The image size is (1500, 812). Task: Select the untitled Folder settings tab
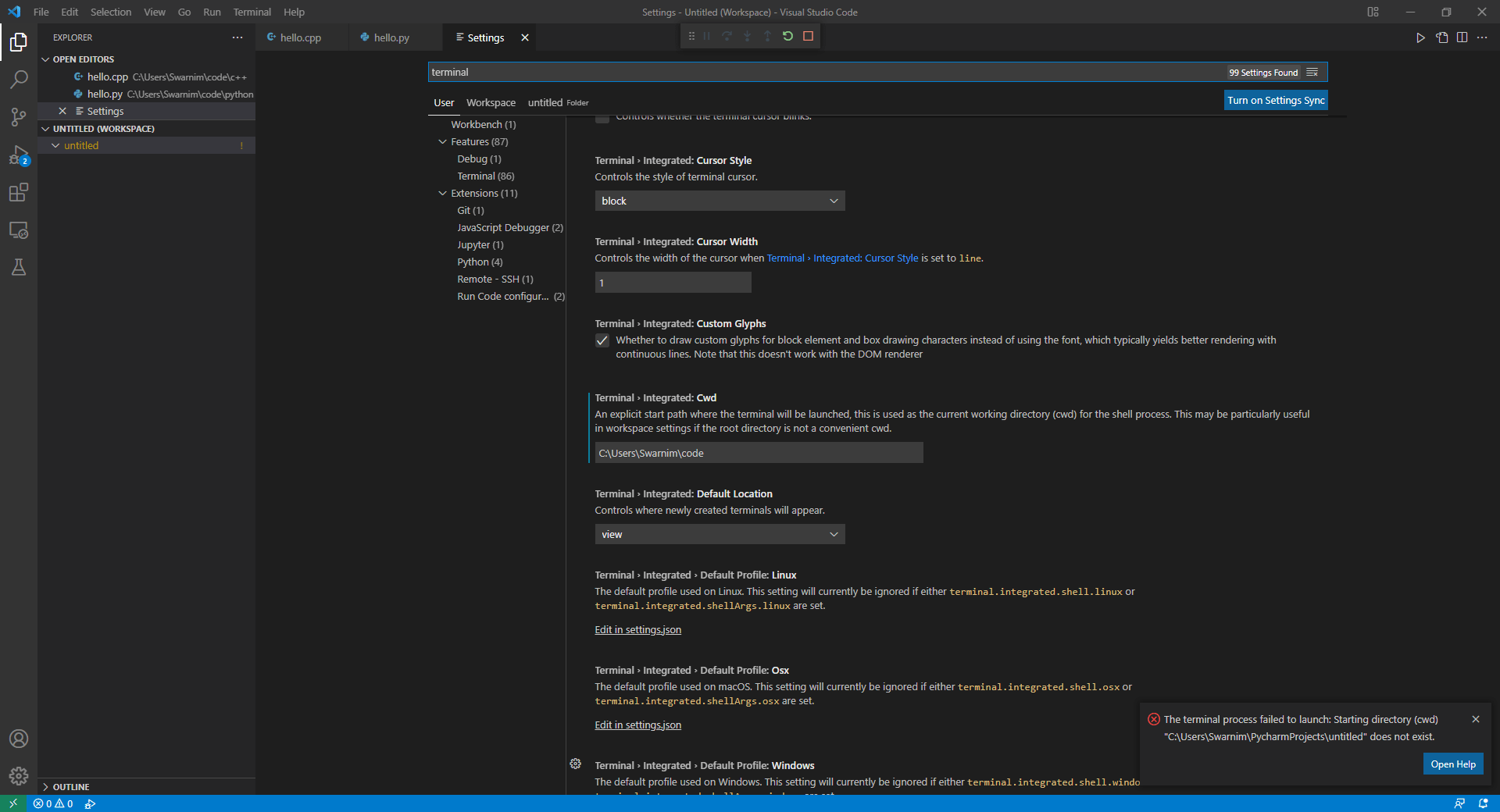tap(558, 102)
